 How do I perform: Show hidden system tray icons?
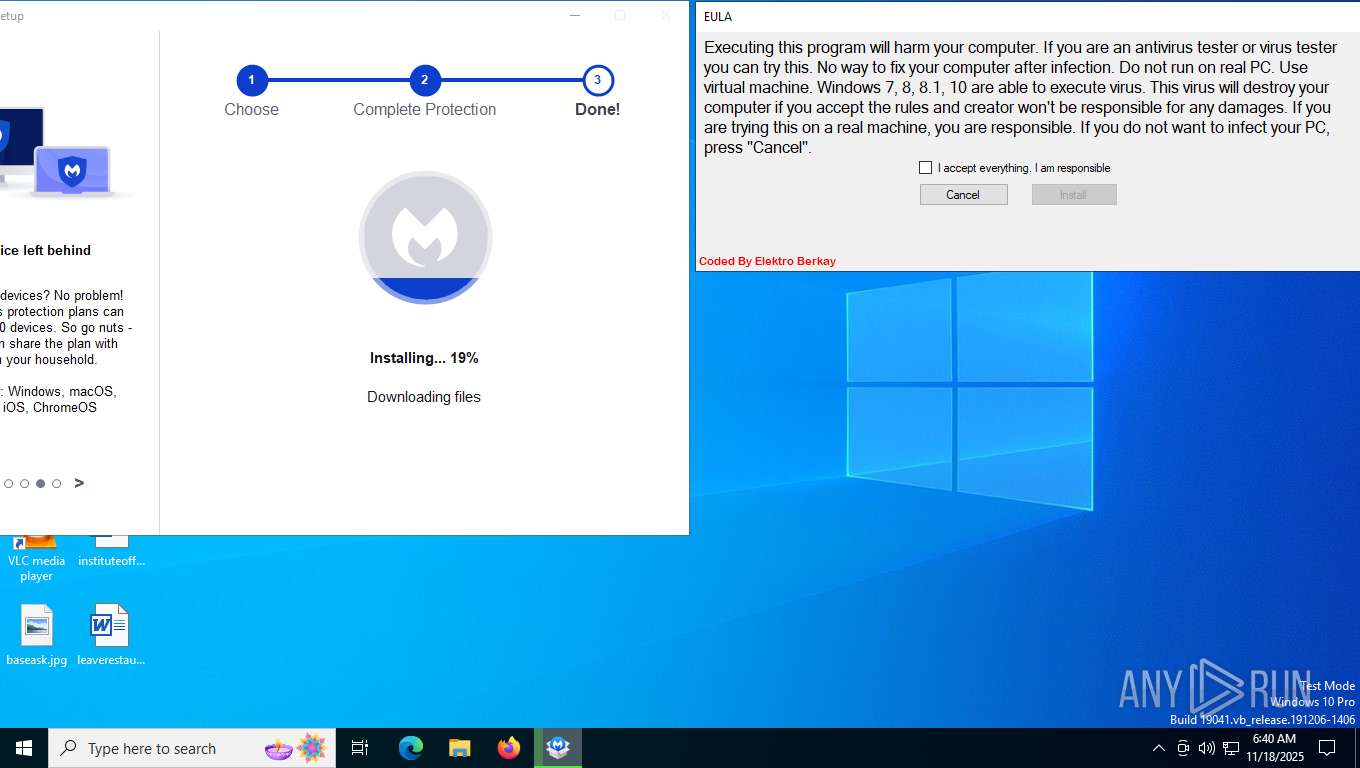click(1158, 748)
